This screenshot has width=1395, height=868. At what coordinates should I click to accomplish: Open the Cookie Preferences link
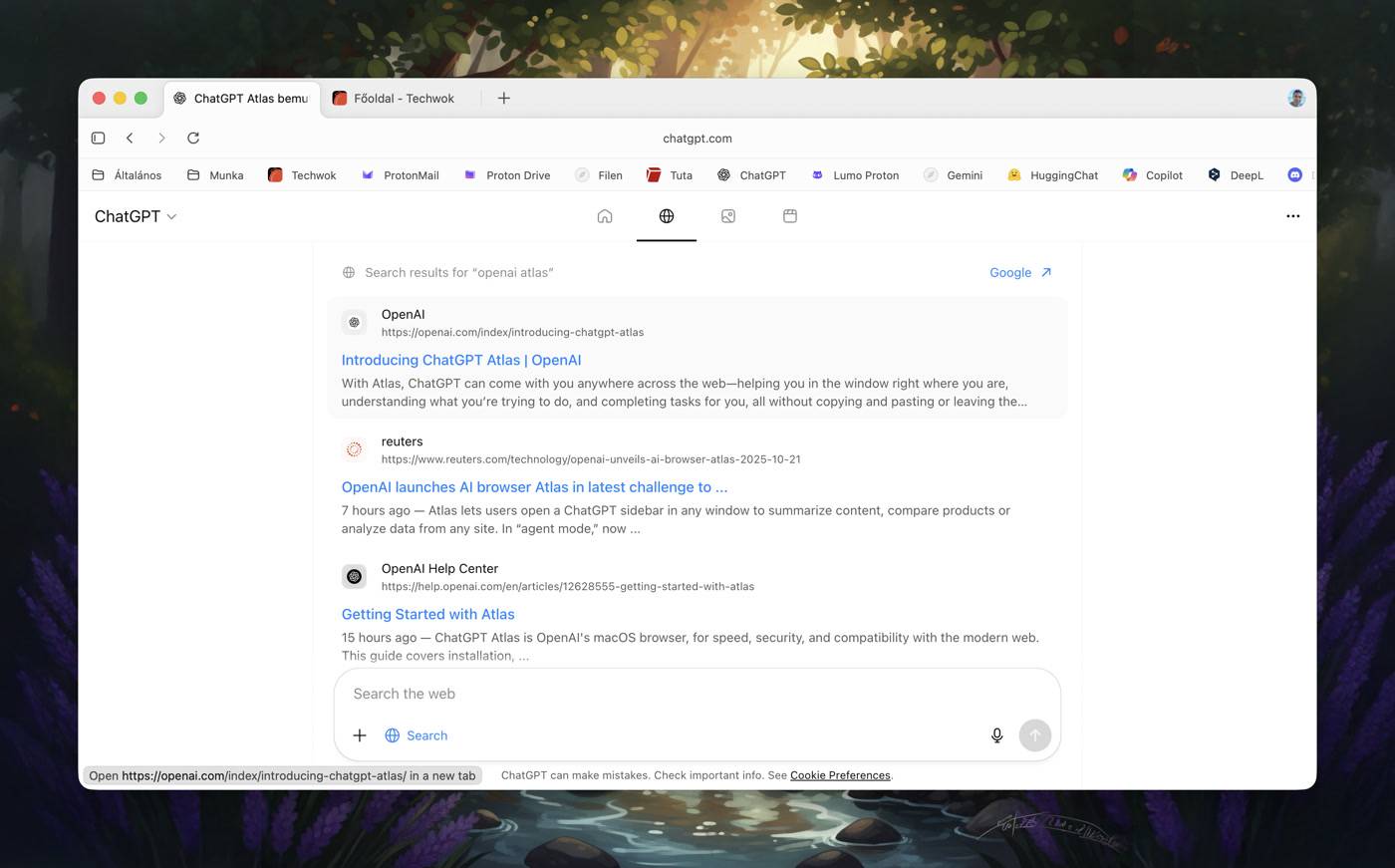click(840, 775)
